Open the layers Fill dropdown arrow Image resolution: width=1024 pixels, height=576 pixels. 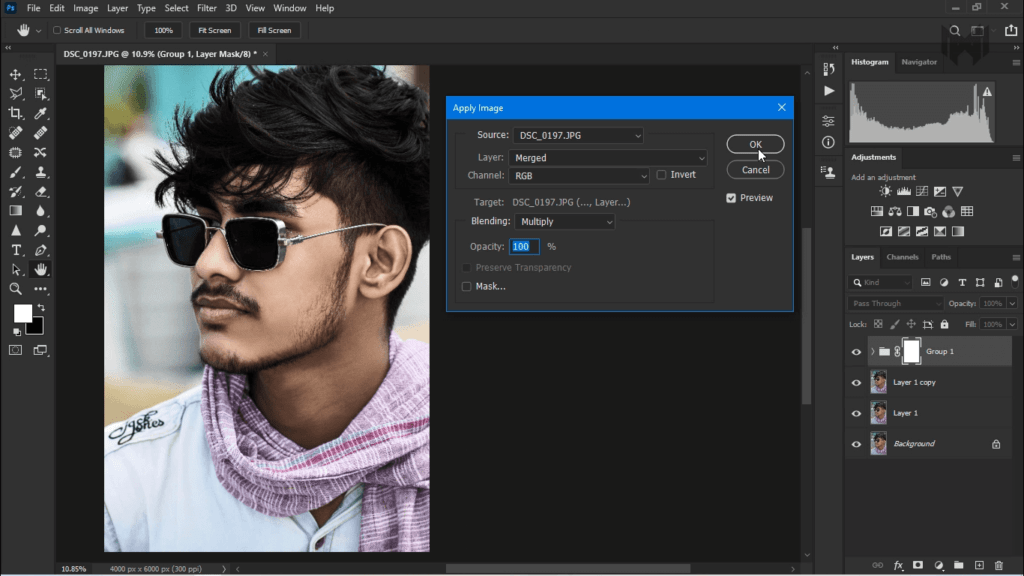point(1012,325)
